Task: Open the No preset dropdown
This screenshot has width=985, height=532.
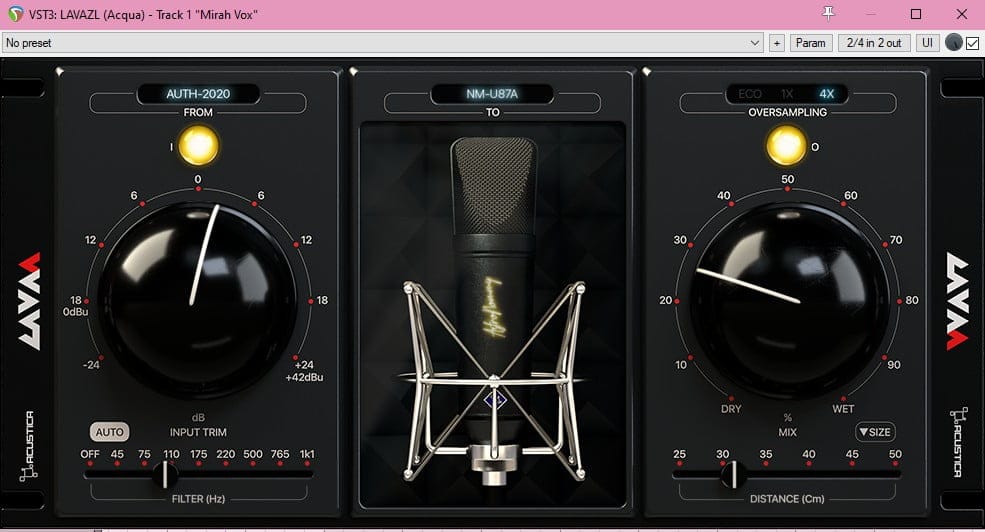Action: pos(382,43)
